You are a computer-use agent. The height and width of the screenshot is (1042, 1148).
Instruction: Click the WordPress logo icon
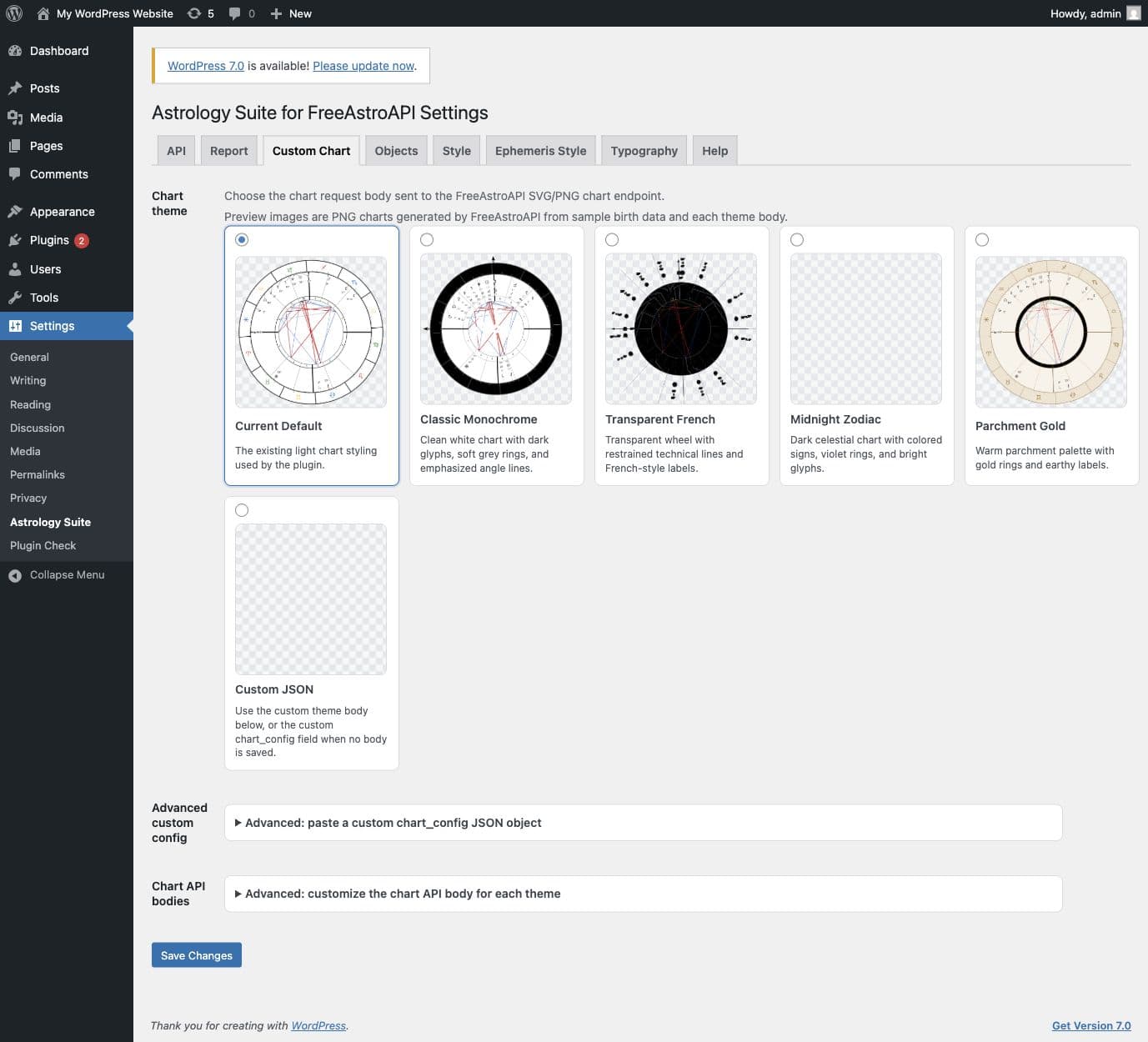[x=14, y=13]
